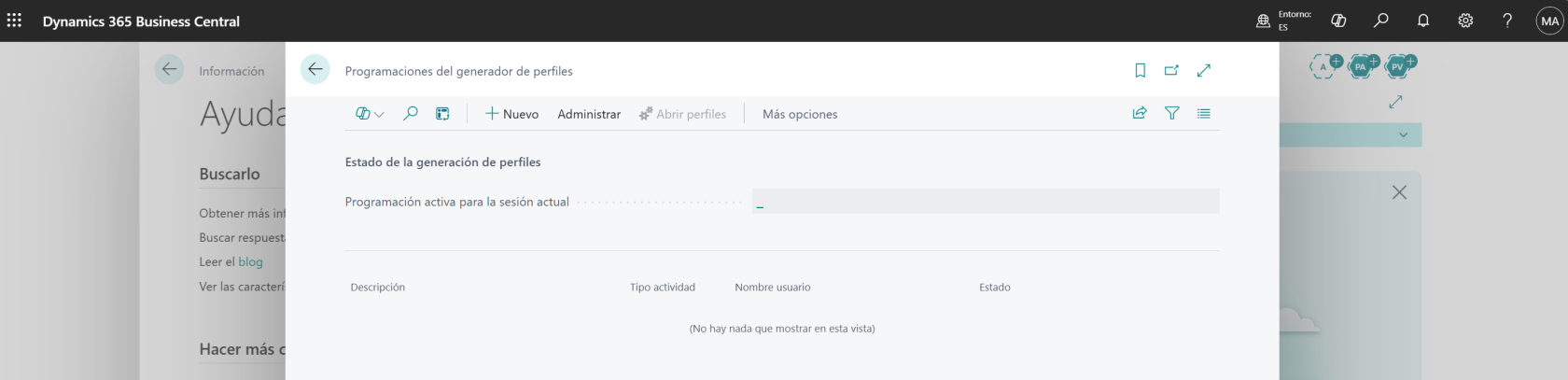Open the Dynamics 365 Business Central home
Viewport: 1568px width, 380px height.
pos(141,21)
